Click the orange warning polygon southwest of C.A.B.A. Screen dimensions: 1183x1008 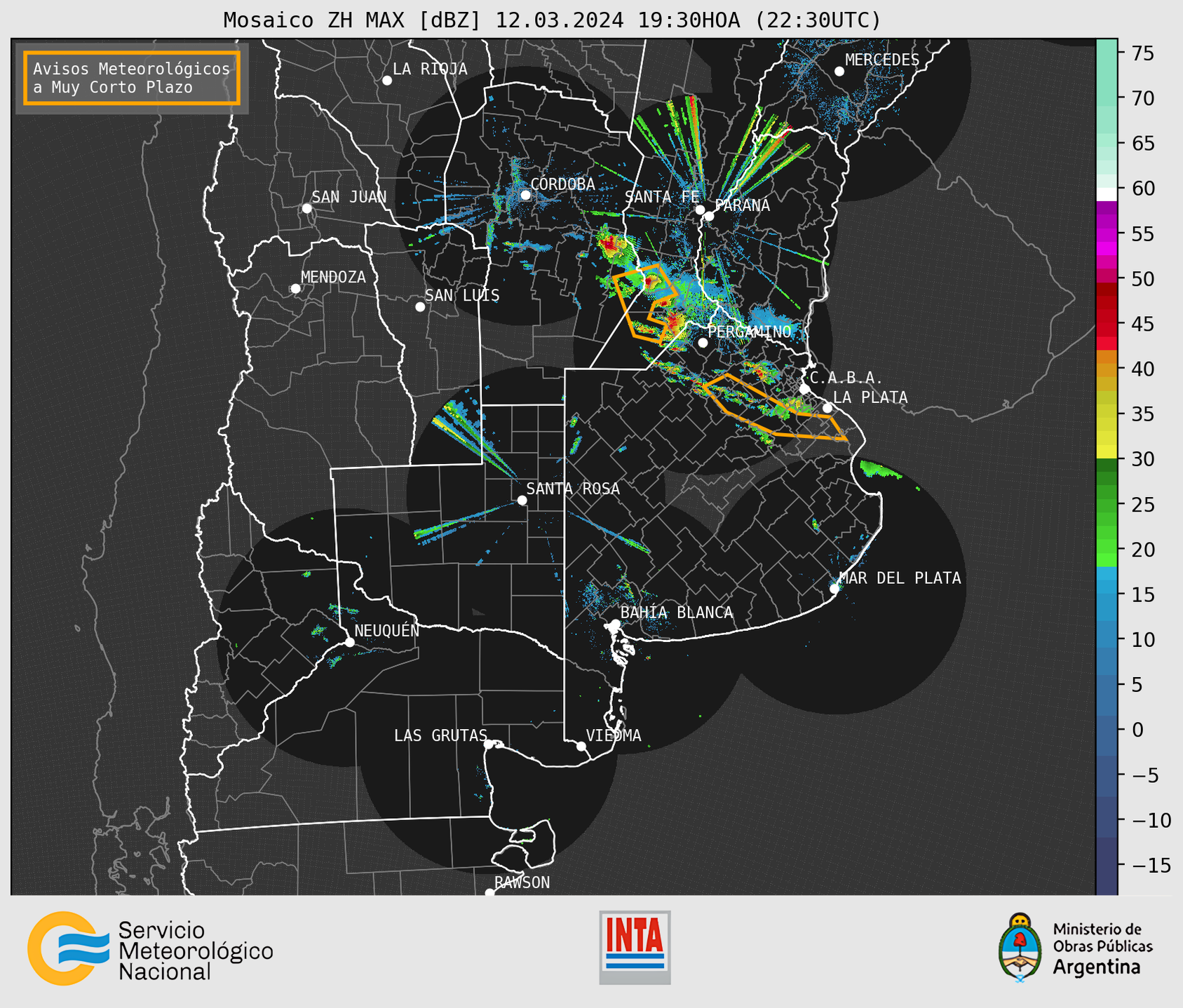click(775, 407)
